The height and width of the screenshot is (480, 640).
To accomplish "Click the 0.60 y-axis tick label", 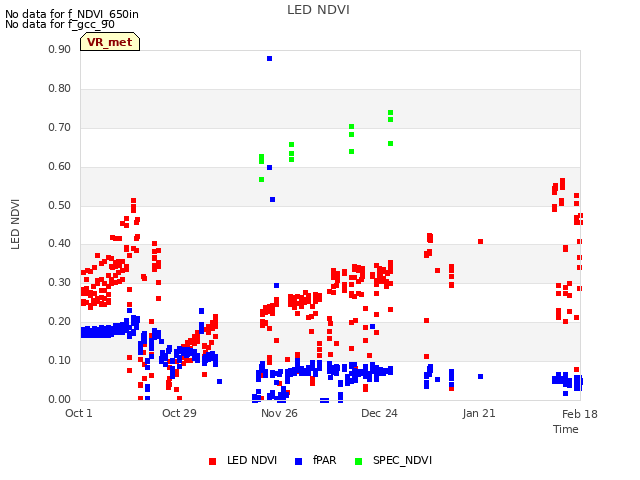I will click(x=60, y=167).
